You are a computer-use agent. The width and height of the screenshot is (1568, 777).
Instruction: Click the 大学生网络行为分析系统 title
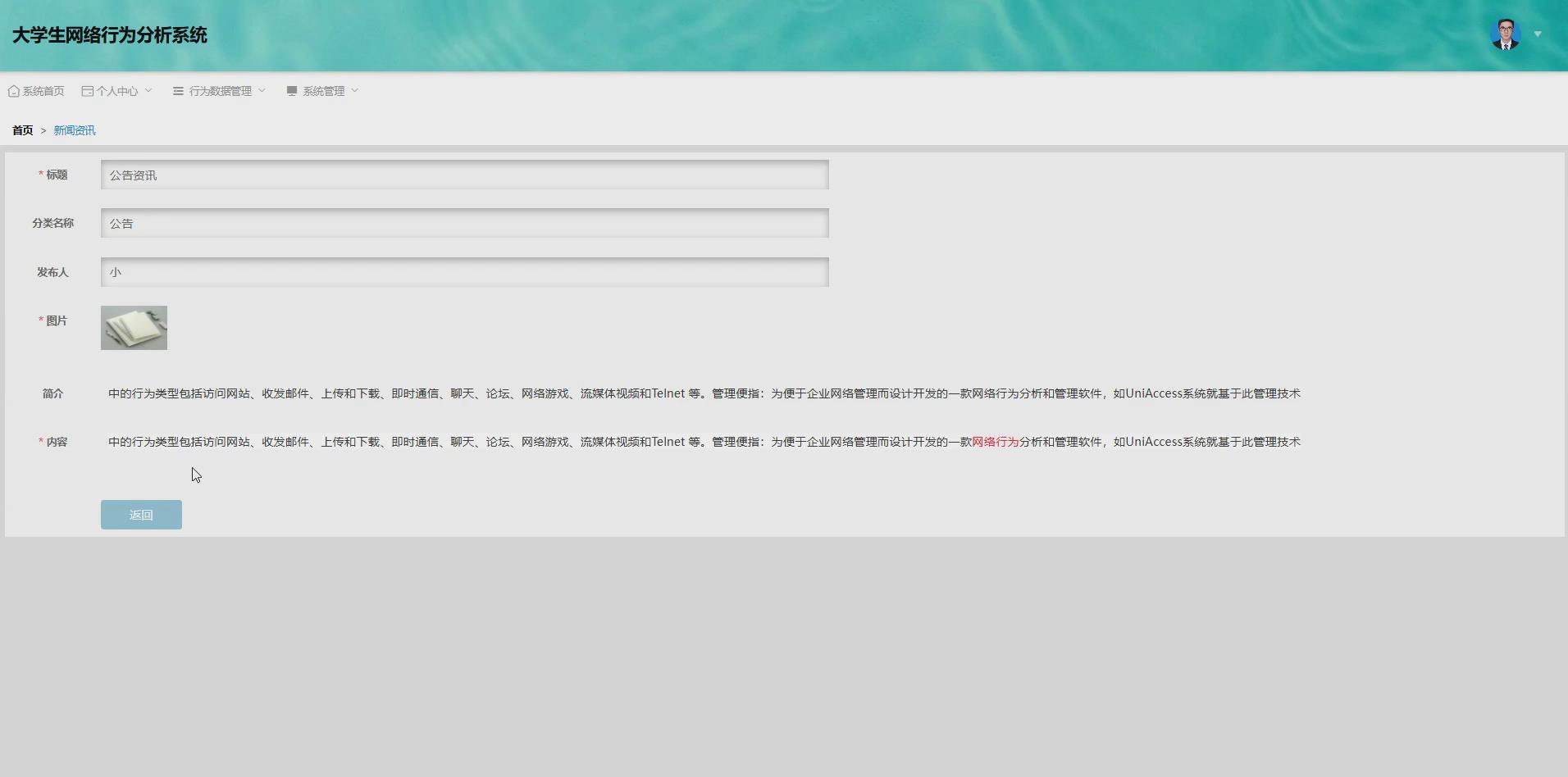(110, 35)
